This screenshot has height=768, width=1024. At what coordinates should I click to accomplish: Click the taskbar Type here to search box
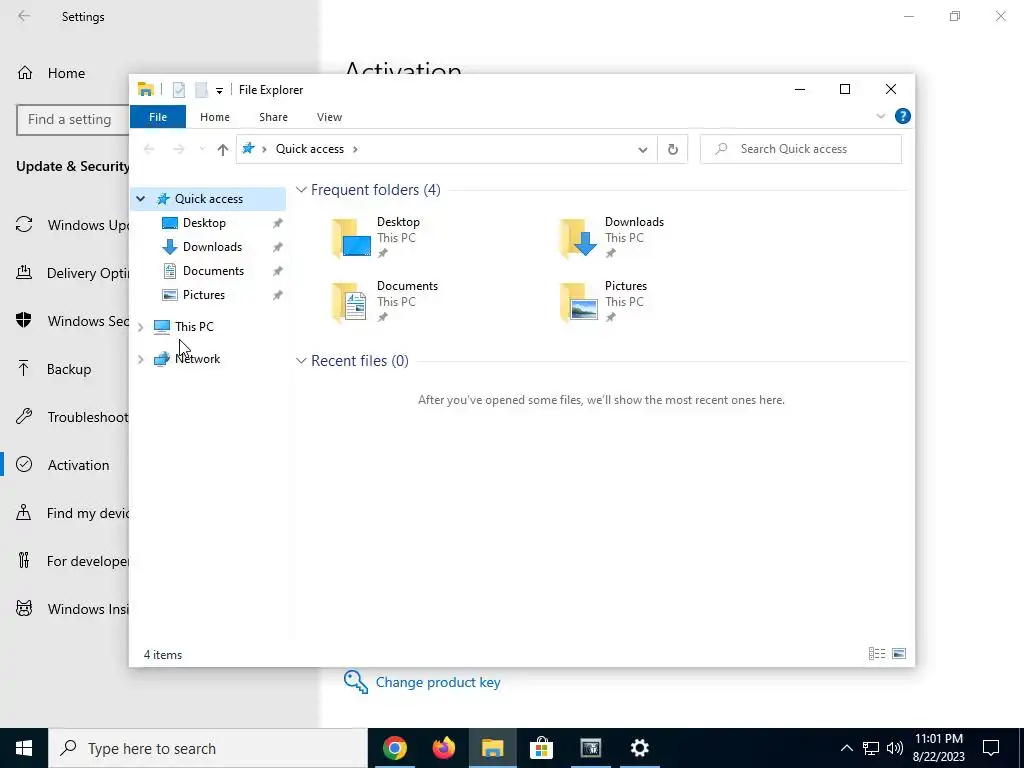pyautogui.click(x=208, y=748)
